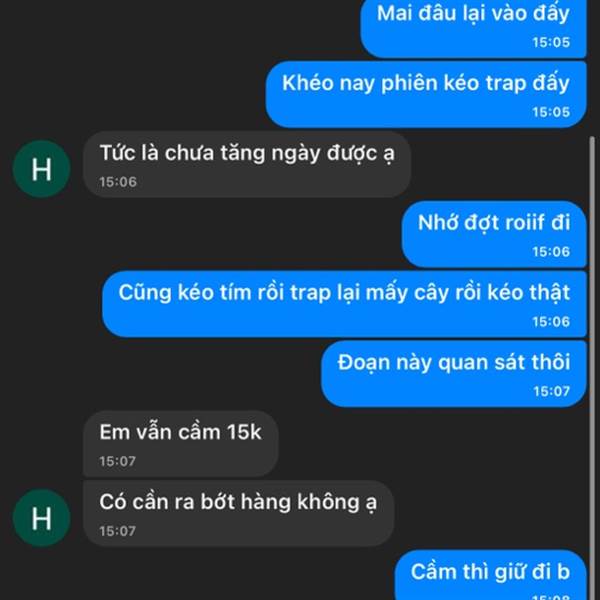This screenshot has width=600, height=600.
Task: Click 15:07 timestamp under 'Có cần ra bớt hàng'
Action: click(117, 531)
